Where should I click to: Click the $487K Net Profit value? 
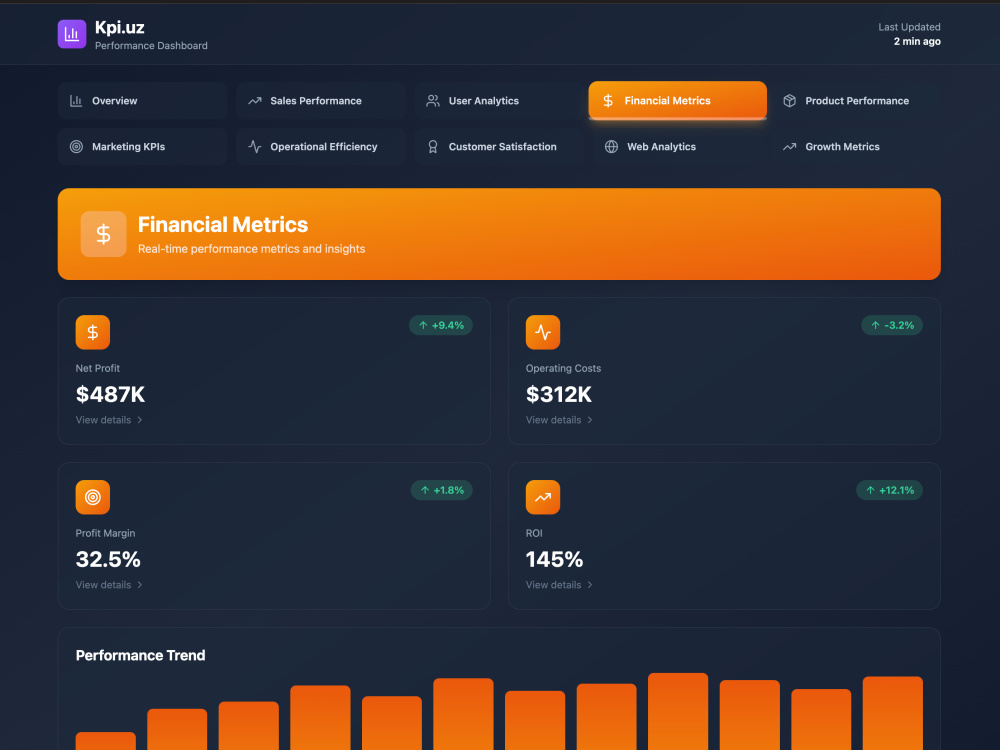(110, 394)
